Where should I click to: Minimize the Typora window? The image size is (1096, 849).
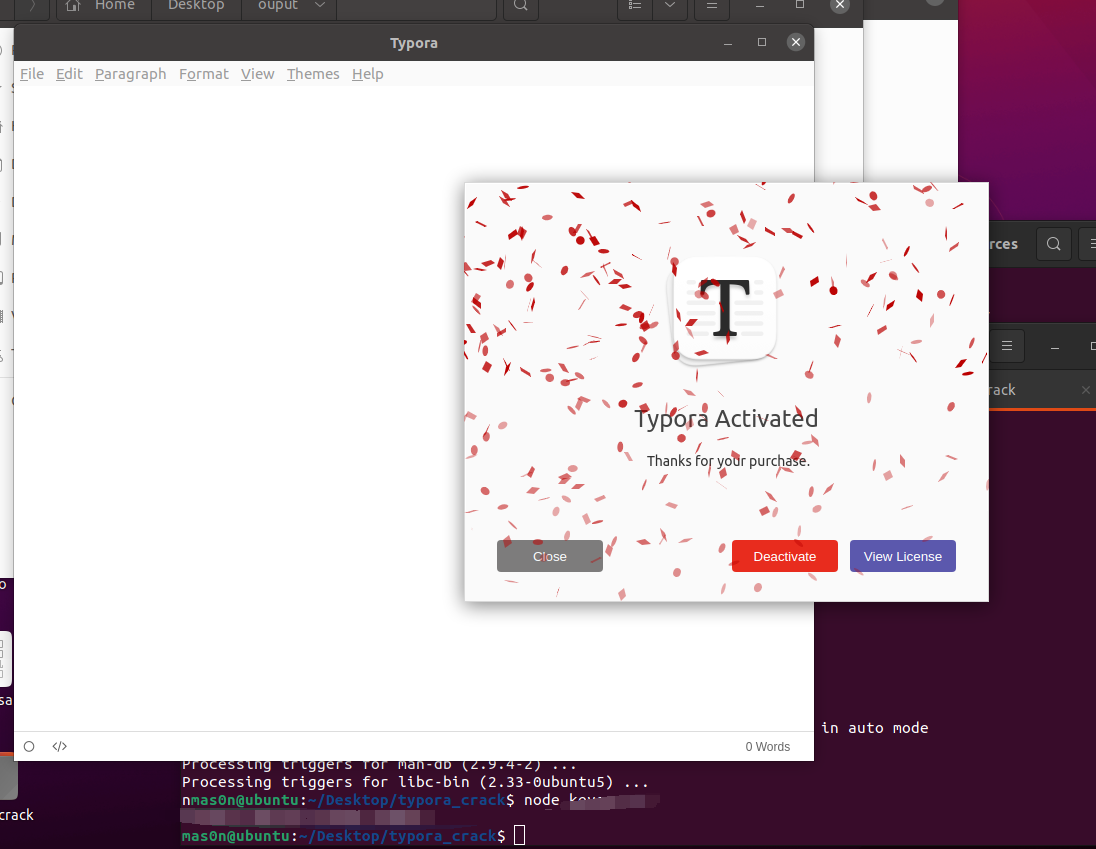(x=728, y=43)
